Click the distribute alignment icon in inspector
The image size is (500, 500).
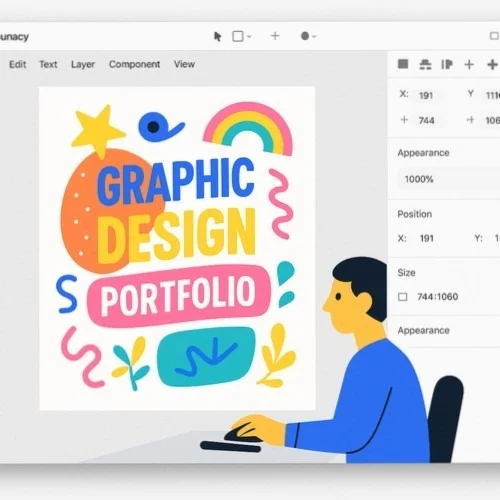425,64
